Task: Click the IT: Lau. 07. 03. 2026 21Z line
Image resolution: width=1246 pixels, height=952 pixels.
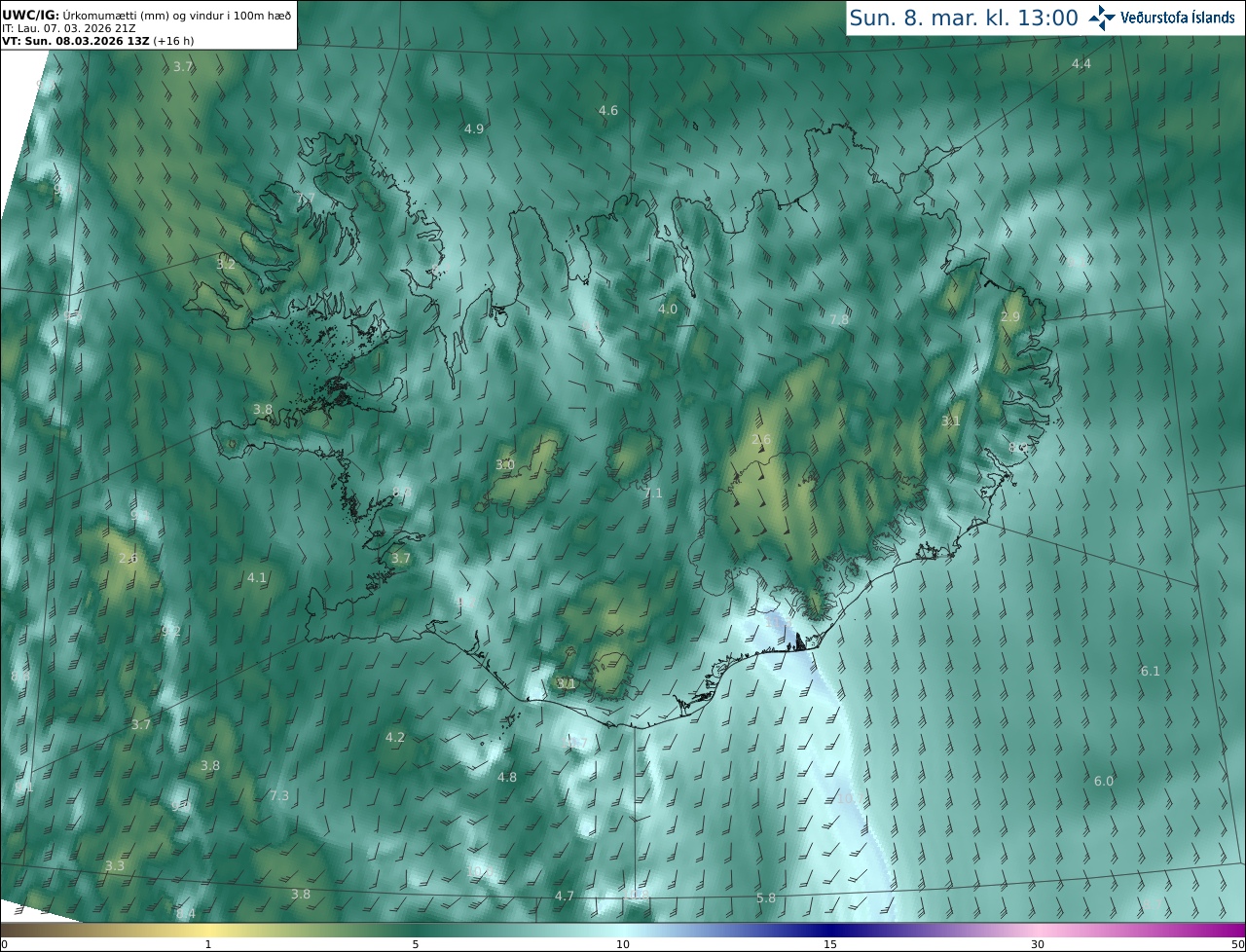Action: point(68,28)
